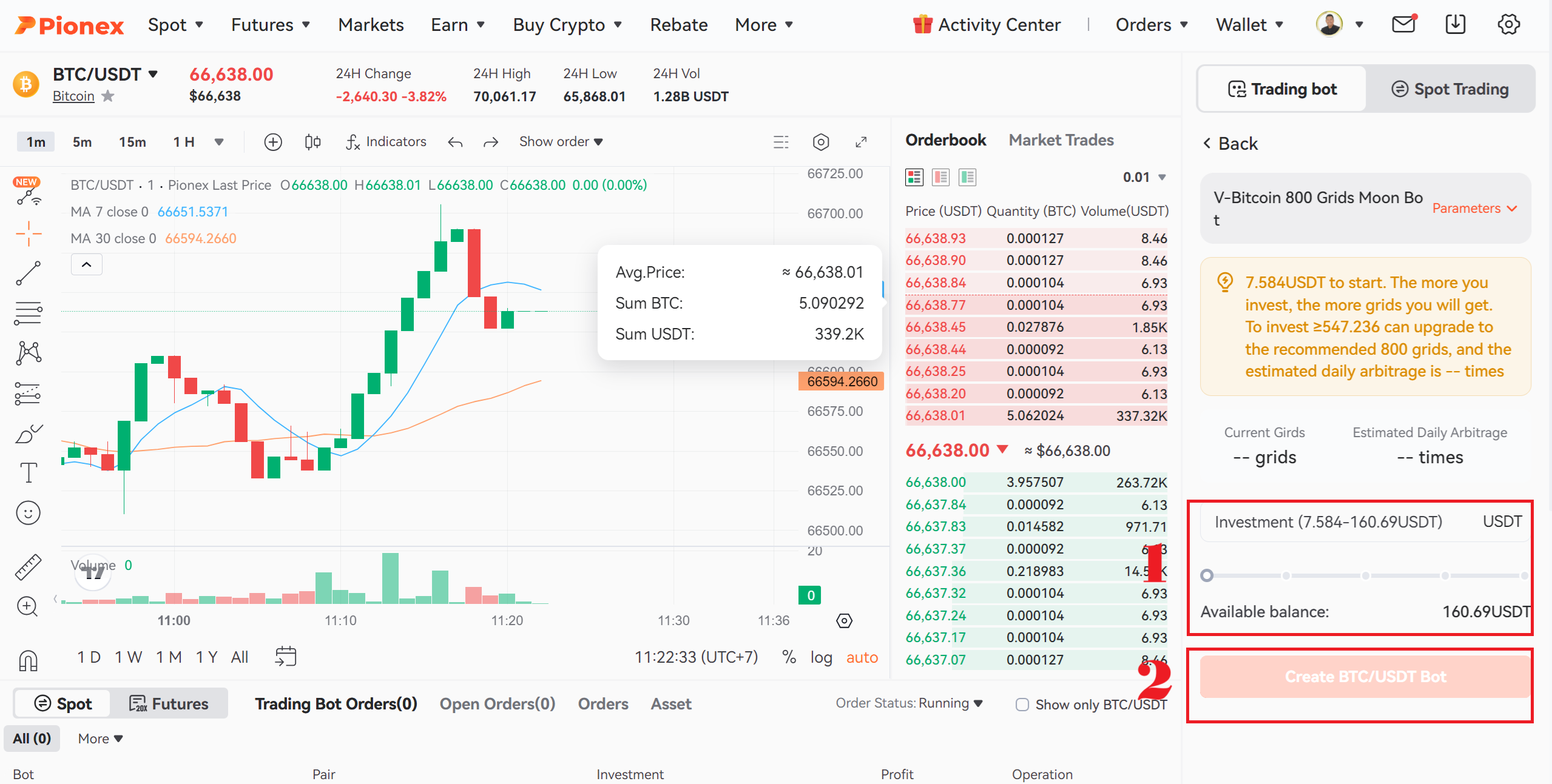Click the Investment amount input field
This screenshot has width=1552, height=784.
pyautogui.click(x=1365, y=522)
